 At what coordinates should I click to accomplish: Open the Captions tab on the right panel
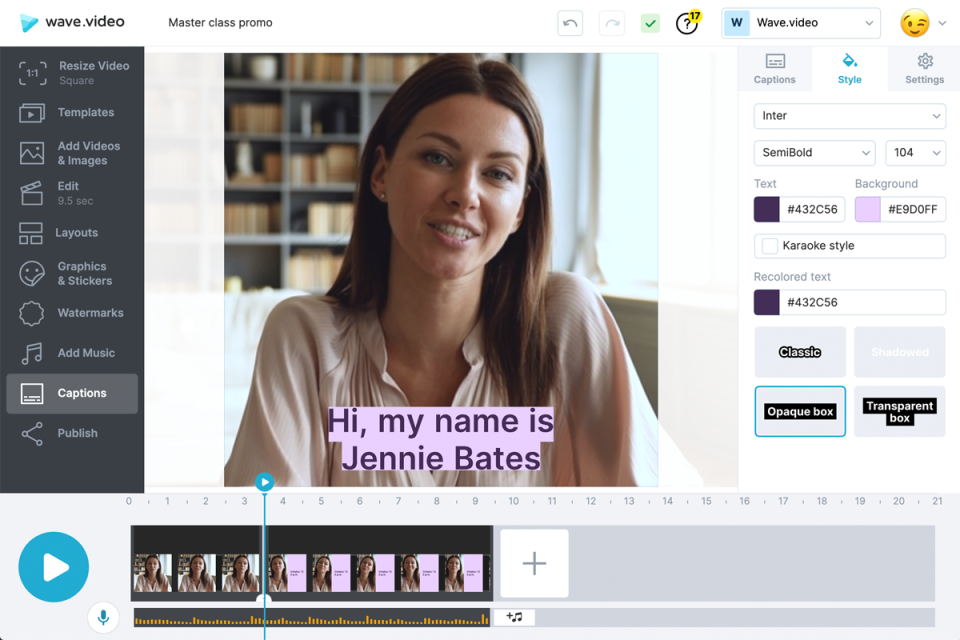point(775,68)
